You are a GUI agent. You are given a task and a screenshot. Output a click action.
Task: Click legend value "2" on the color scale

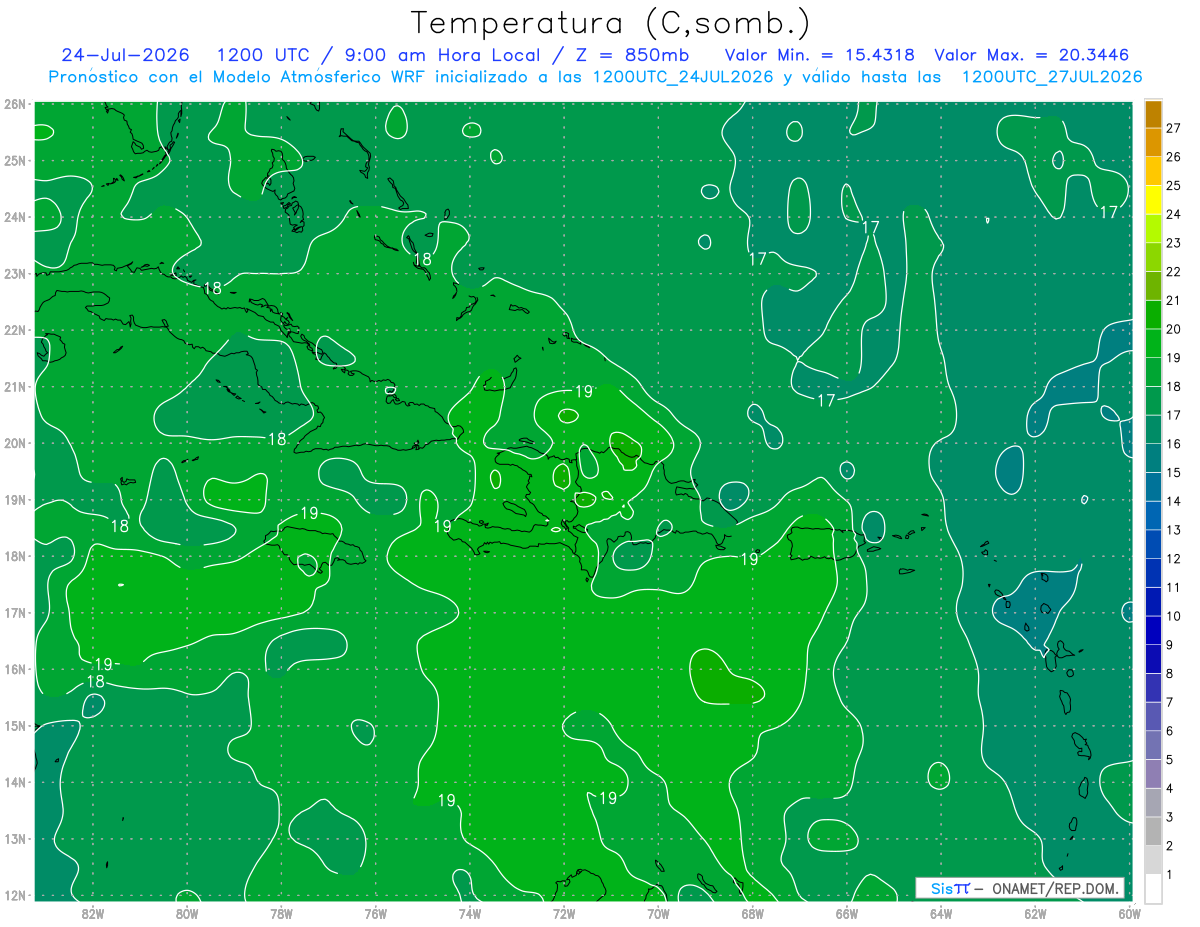pyautogui.click(x=1170, y=846)
